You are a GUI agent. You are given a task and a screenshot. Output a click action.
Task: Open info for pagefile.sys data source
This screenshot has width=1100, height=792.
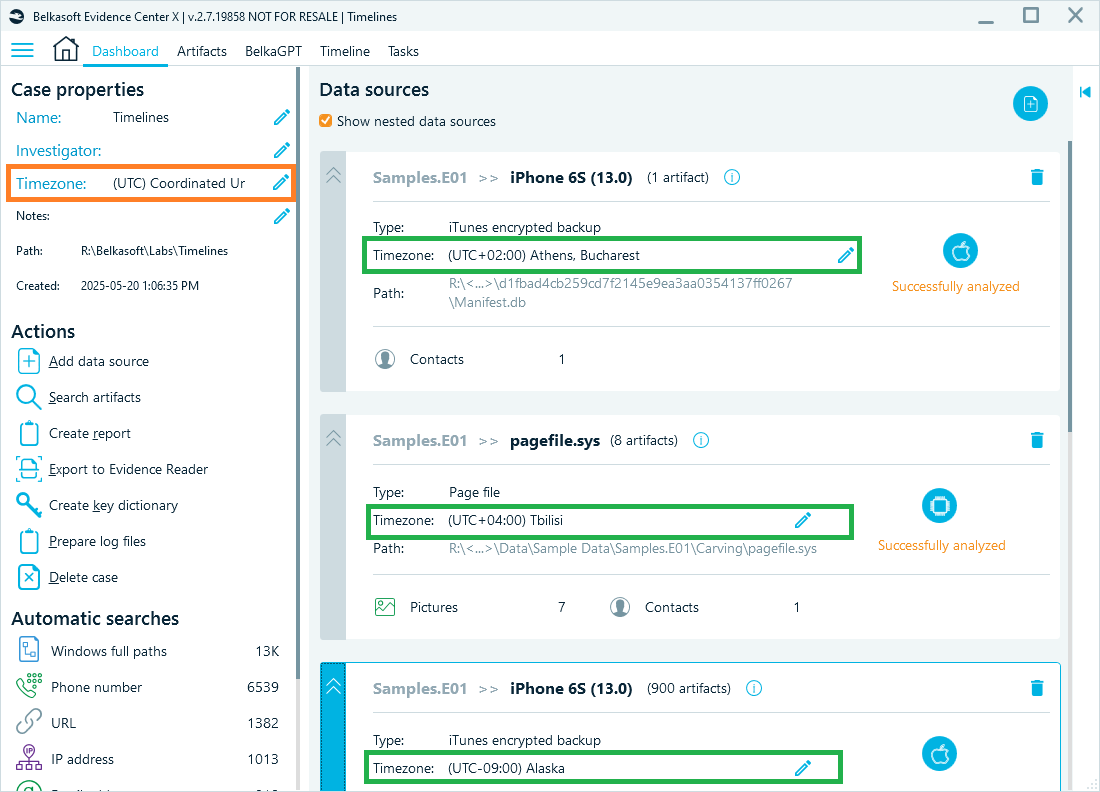click(x=701, y=440)
